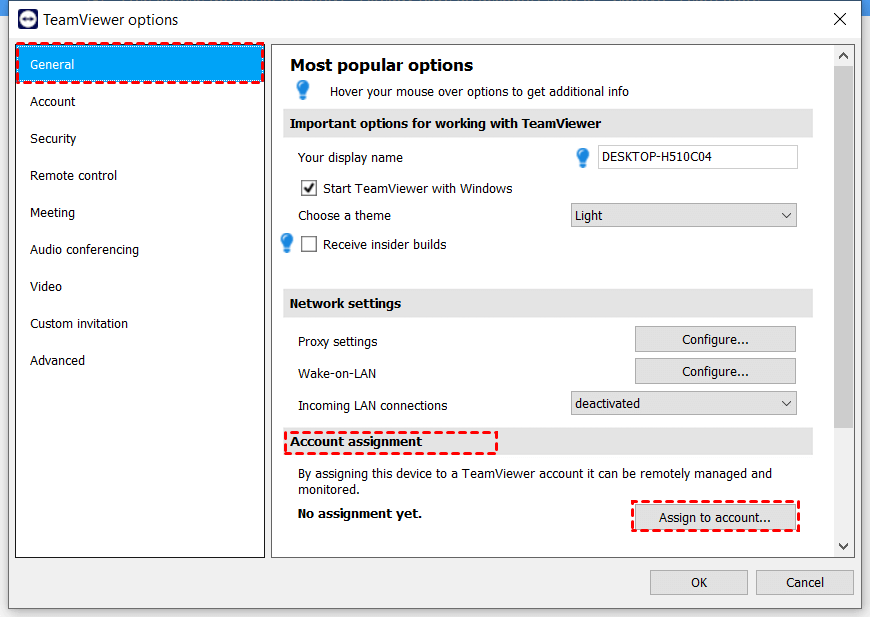Open the Choose a theme dropdown
This screenshot has height=617, width=870.
[x=684, y=215]
